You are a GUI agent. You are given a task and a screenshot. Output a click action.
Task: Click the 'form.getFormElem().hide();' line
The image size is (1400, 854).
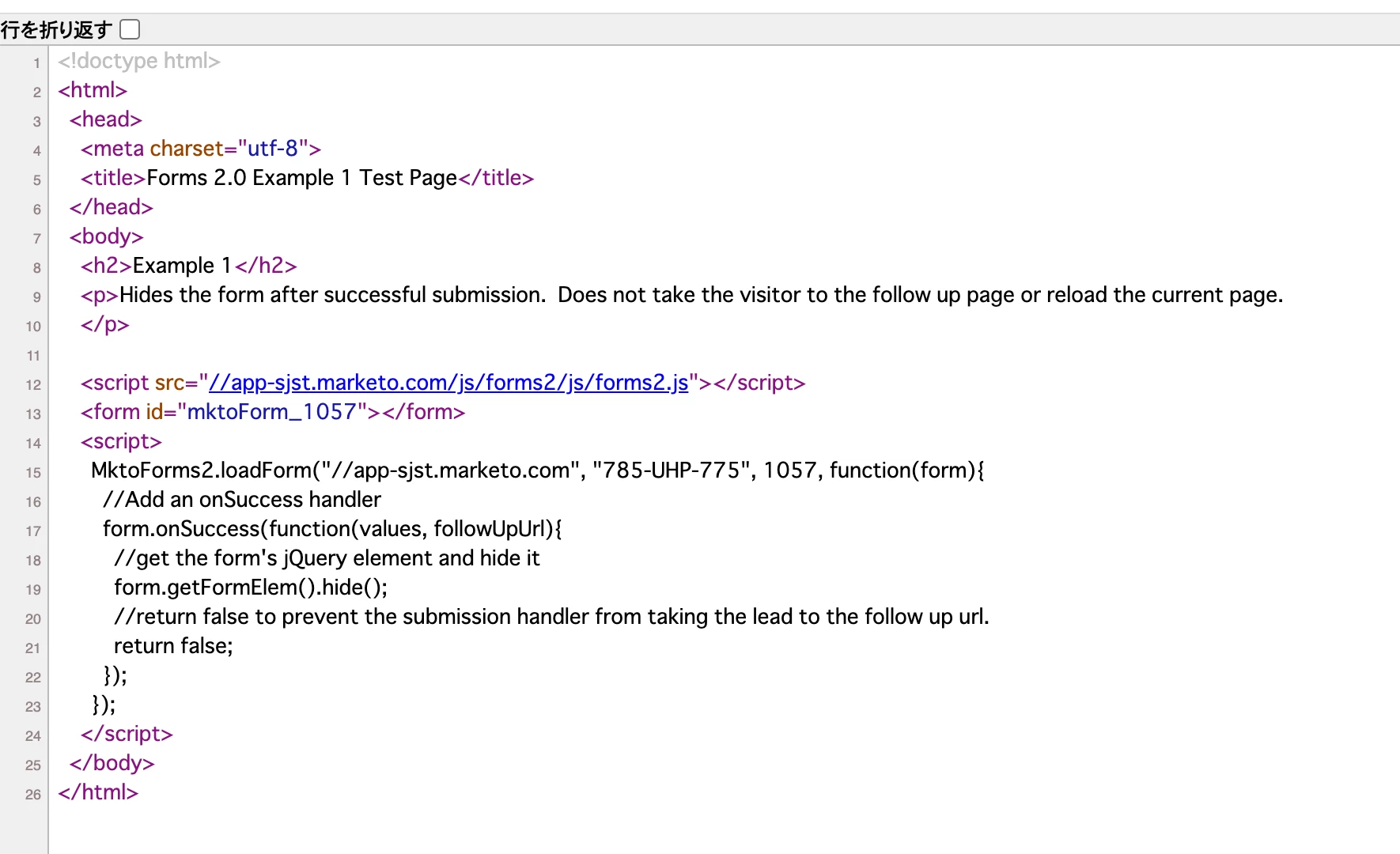(x=251, y=588)
